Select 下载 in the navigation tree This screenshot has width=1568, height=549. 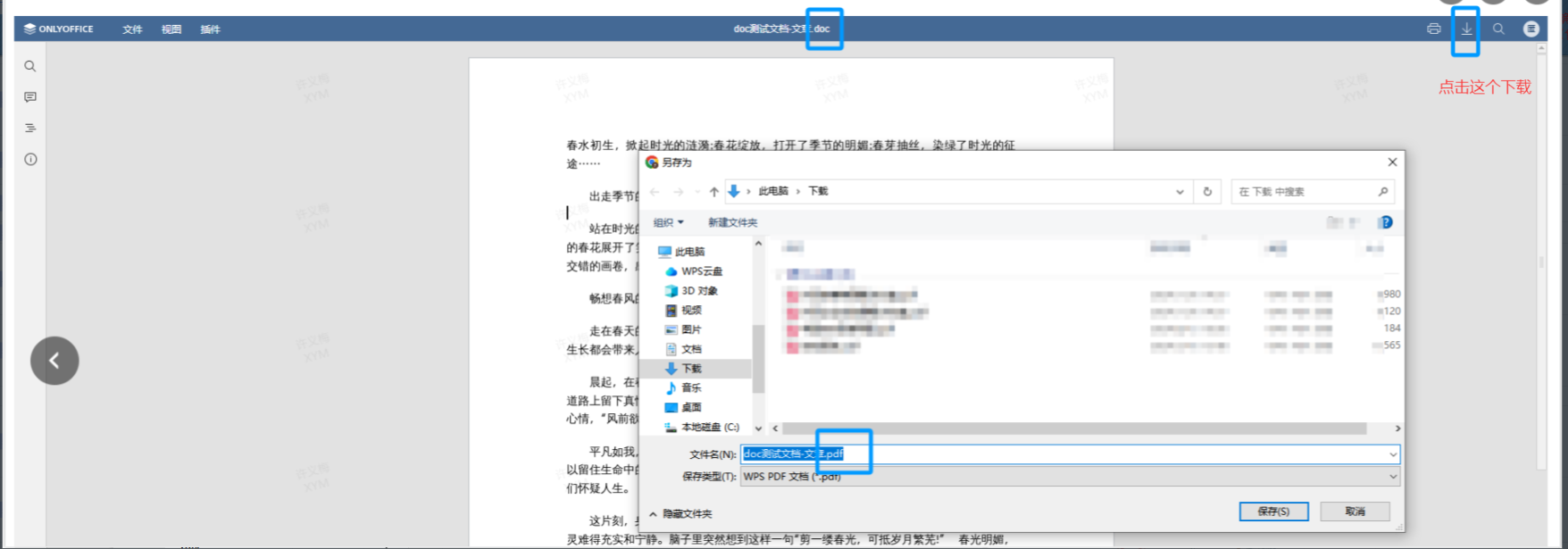point(684,369)
